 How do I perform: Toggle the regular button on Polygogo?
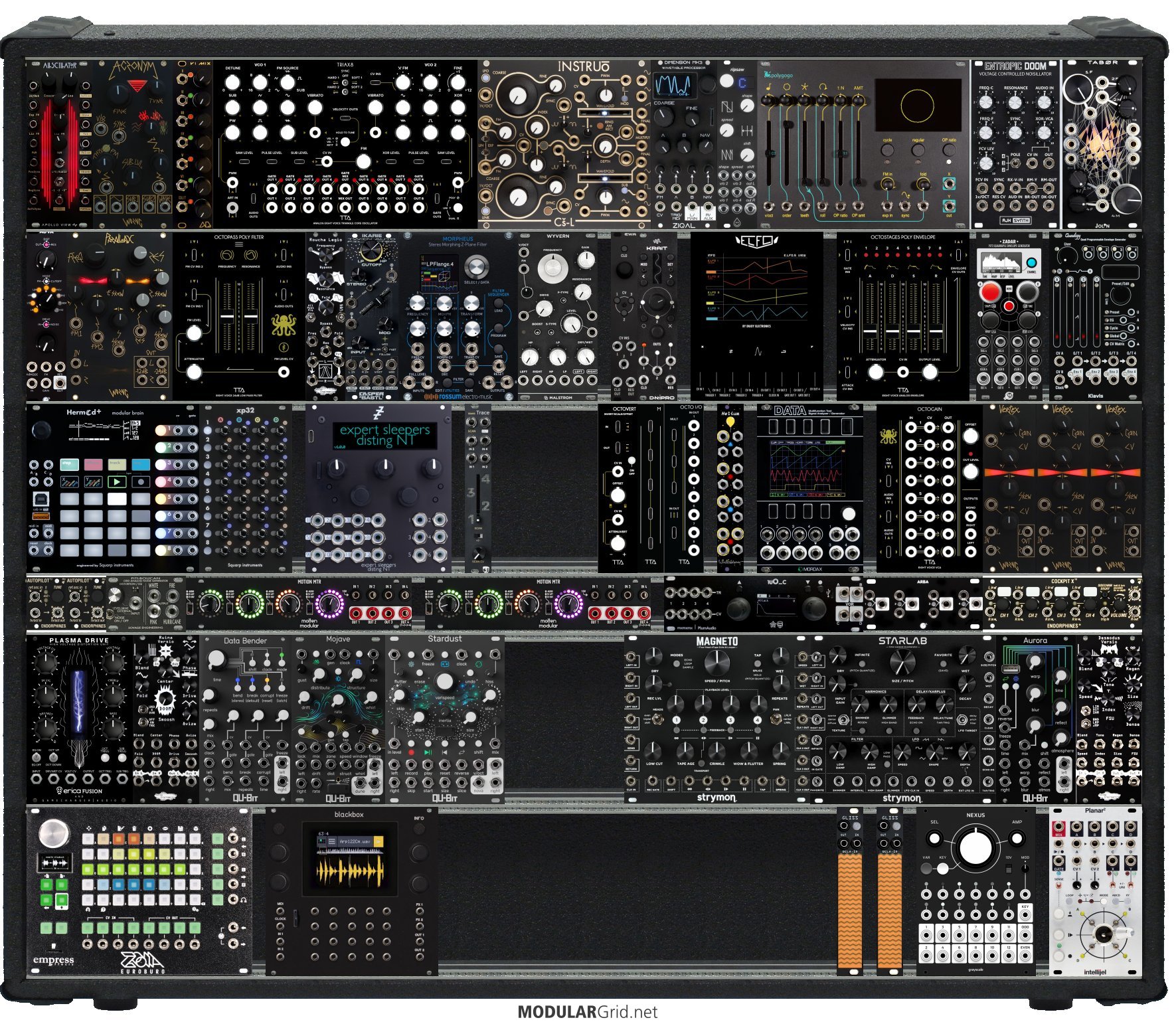(x=918, y=150)
